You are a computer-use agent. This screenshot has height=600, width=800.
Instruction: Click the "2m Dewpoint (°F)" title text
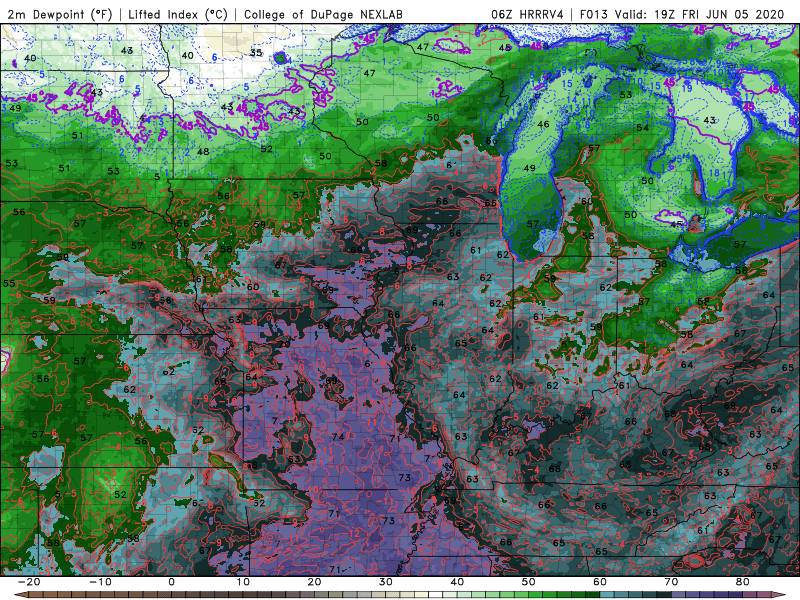tap(60, 14)
